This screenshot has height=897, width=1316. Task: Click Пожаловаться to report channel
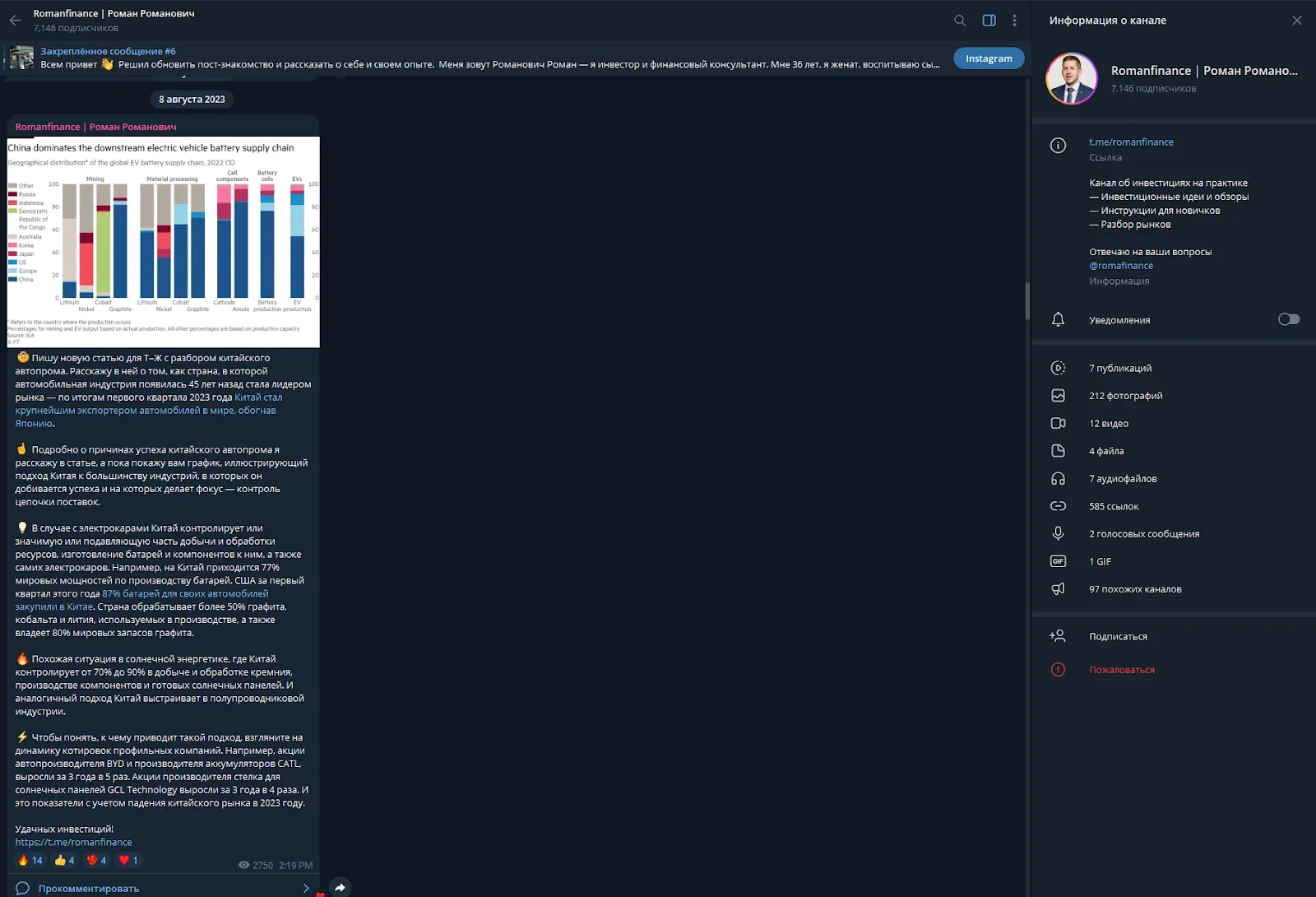click(x=1122, y=670)
